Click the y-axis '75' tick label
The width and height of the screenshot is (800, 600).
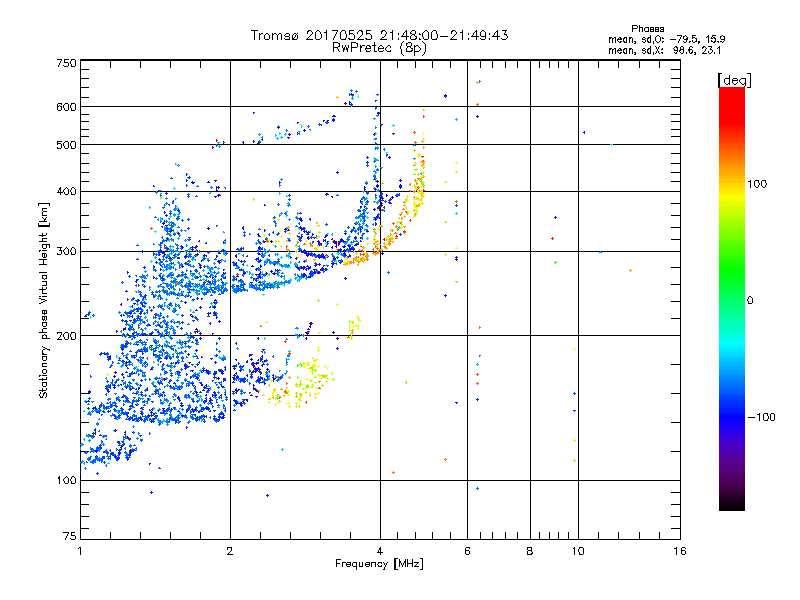pos(70,536)
